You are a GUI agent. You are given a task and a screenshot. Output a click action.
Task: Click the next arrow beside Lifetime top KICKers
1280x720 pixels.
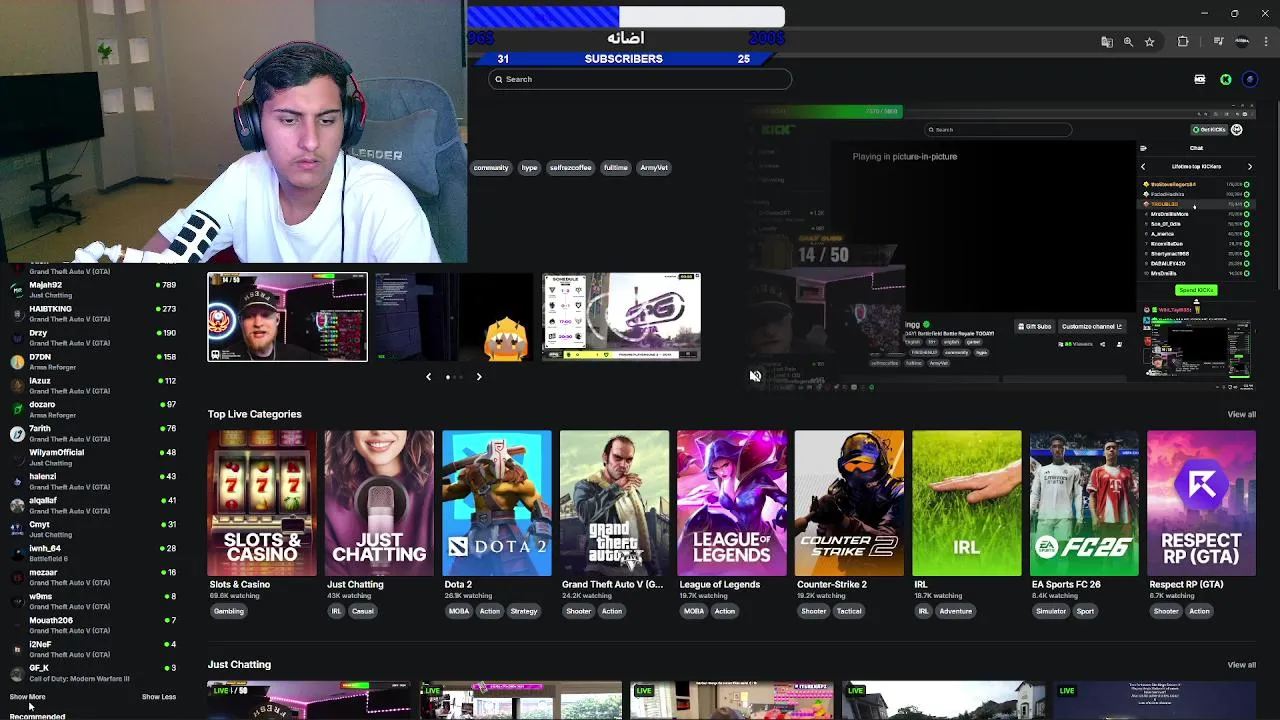(x=1249, y=167)
